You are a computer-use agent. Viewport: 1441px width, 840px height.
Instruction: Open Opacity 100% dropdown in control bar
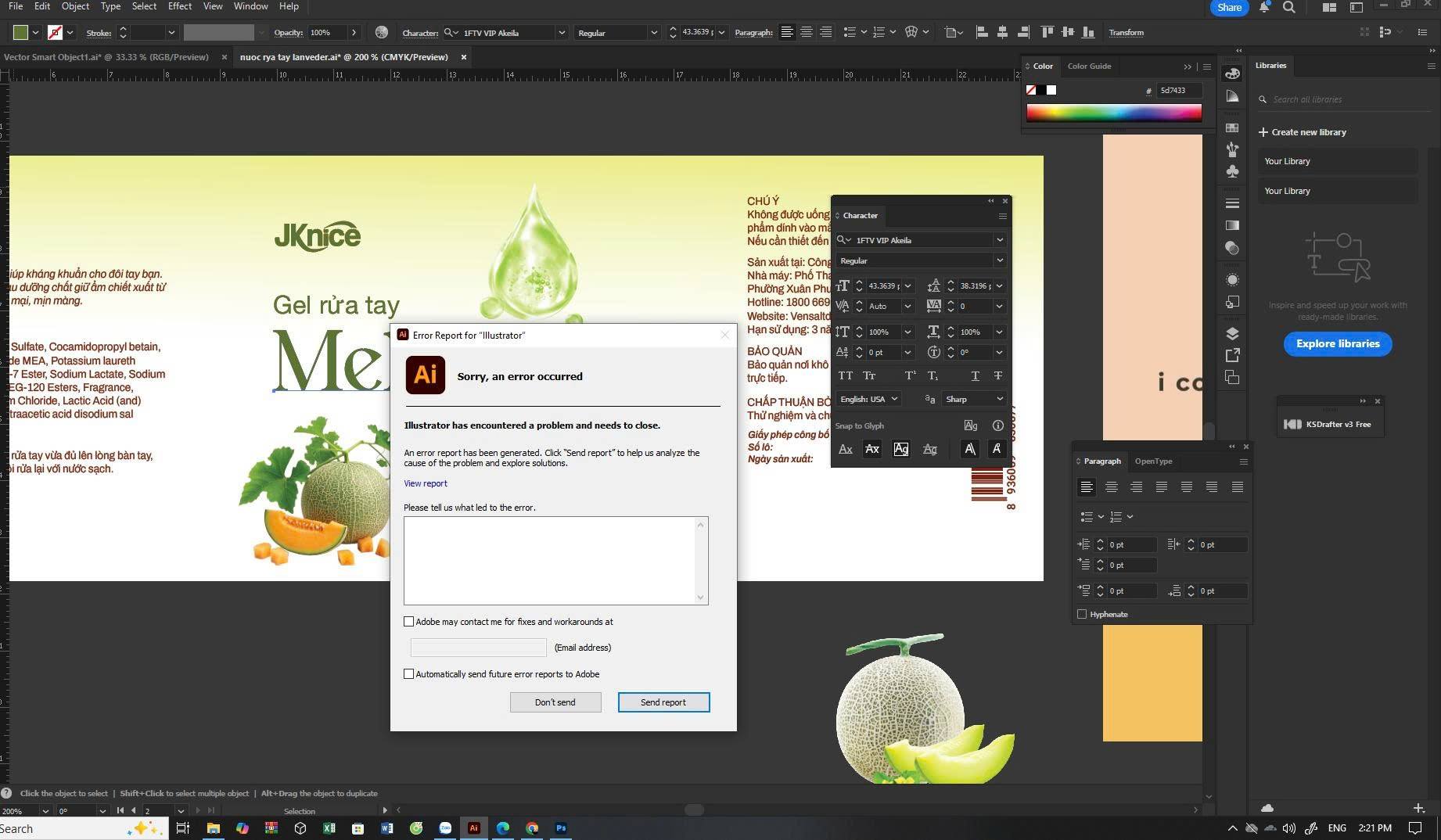coord(354,33)
